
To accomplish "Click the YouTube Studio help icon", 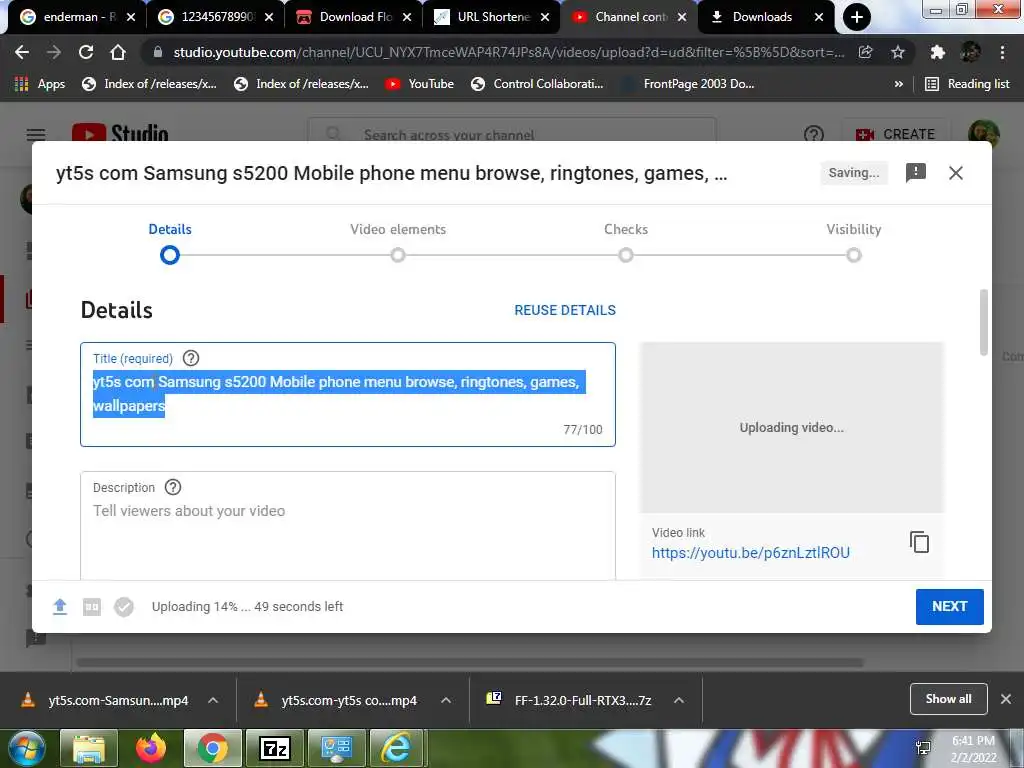I will tap(813, 135).
